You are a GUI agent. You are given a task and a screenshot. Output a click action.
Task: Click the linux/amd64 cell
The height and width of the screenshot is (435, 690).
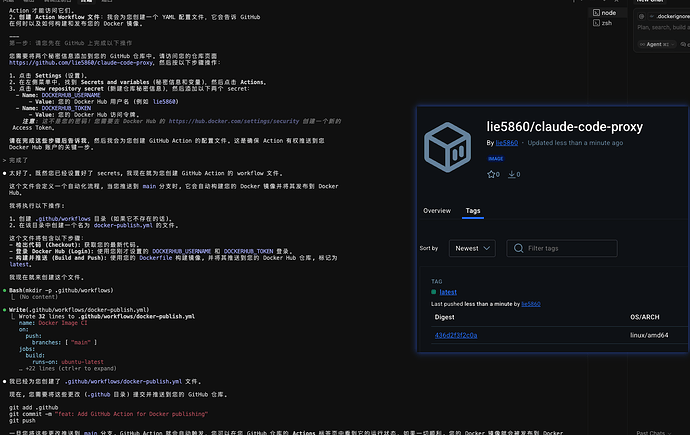click(x=649, y=335)
